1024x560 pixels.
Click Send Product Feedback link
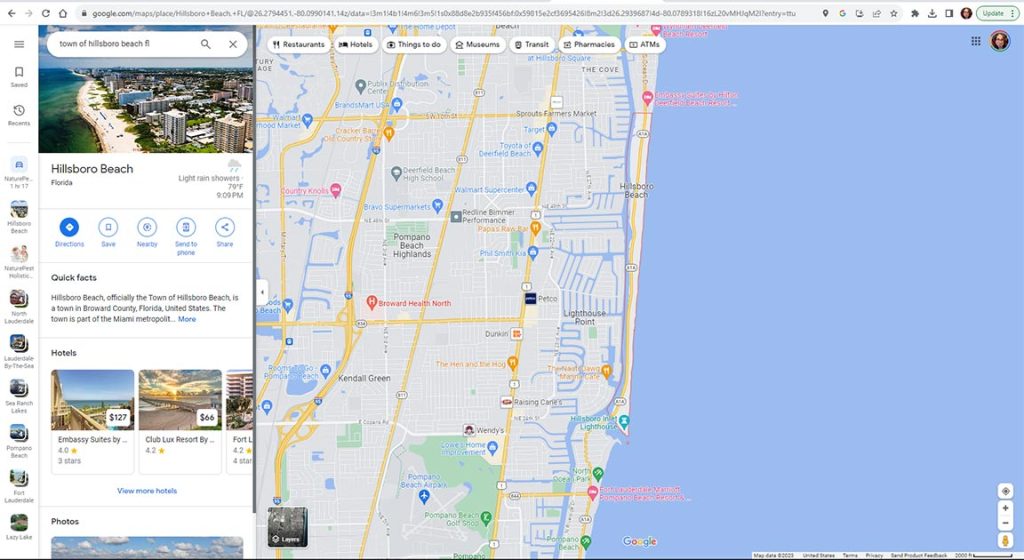click(918, 555)
